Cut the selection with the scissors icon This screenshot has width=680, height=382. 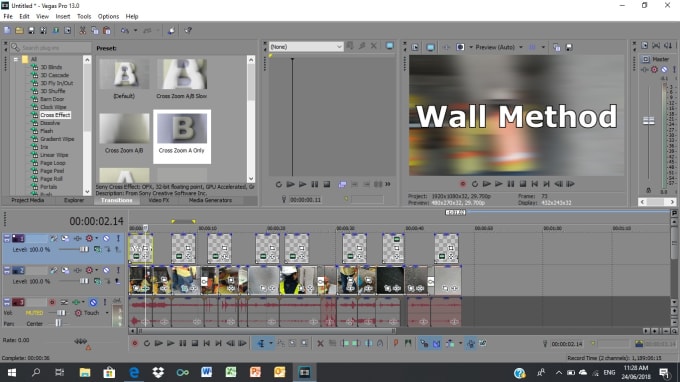tap(82, 30)
